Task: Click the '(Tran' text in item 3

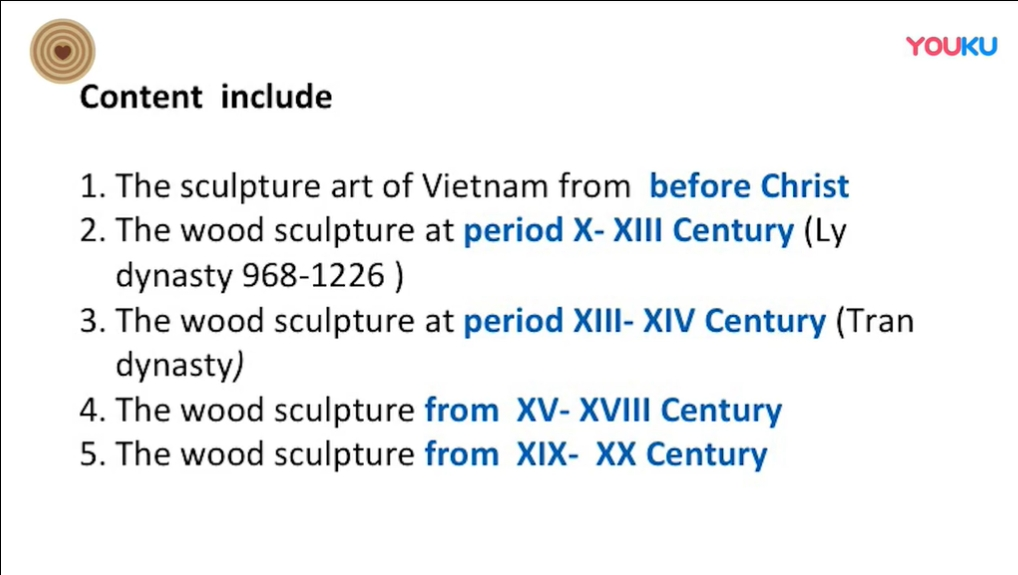Action: [875, 321]
